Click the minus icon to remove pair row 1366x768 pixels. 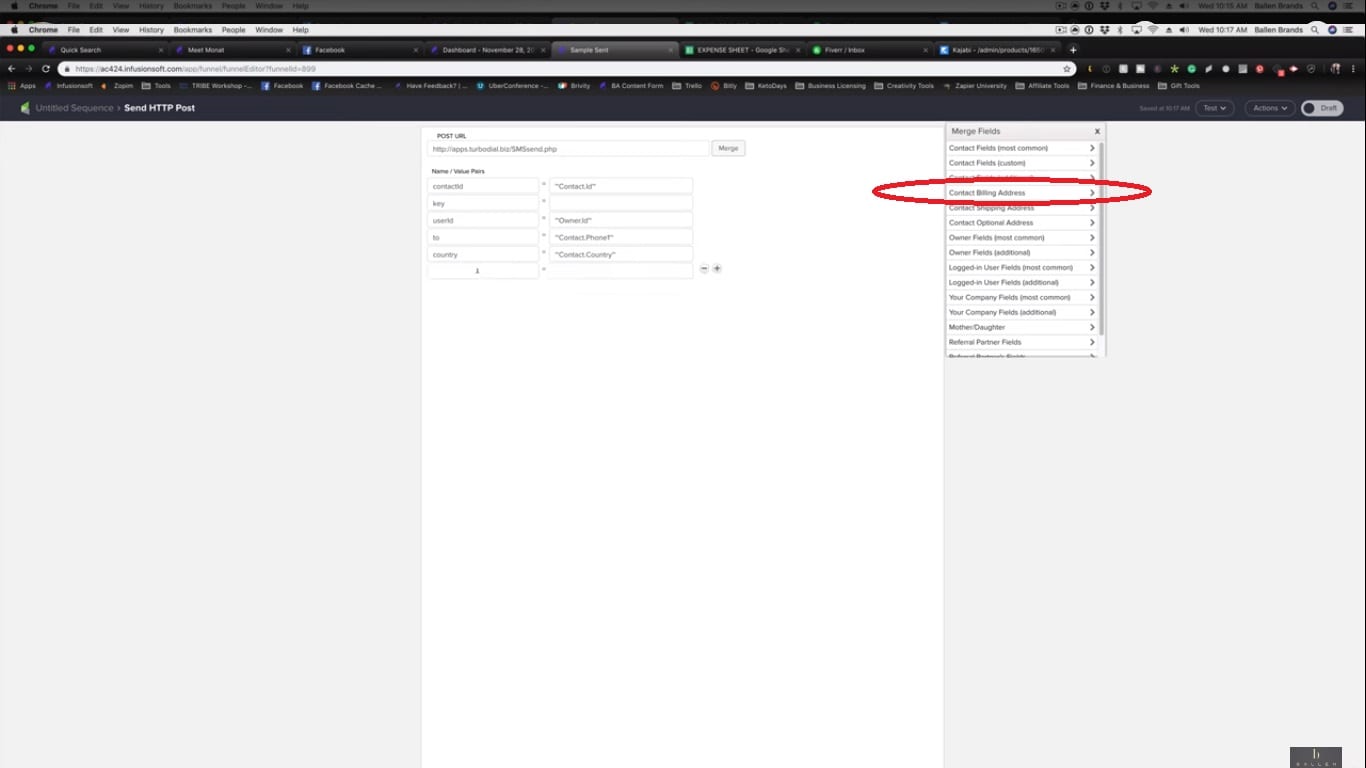(704, 269)
